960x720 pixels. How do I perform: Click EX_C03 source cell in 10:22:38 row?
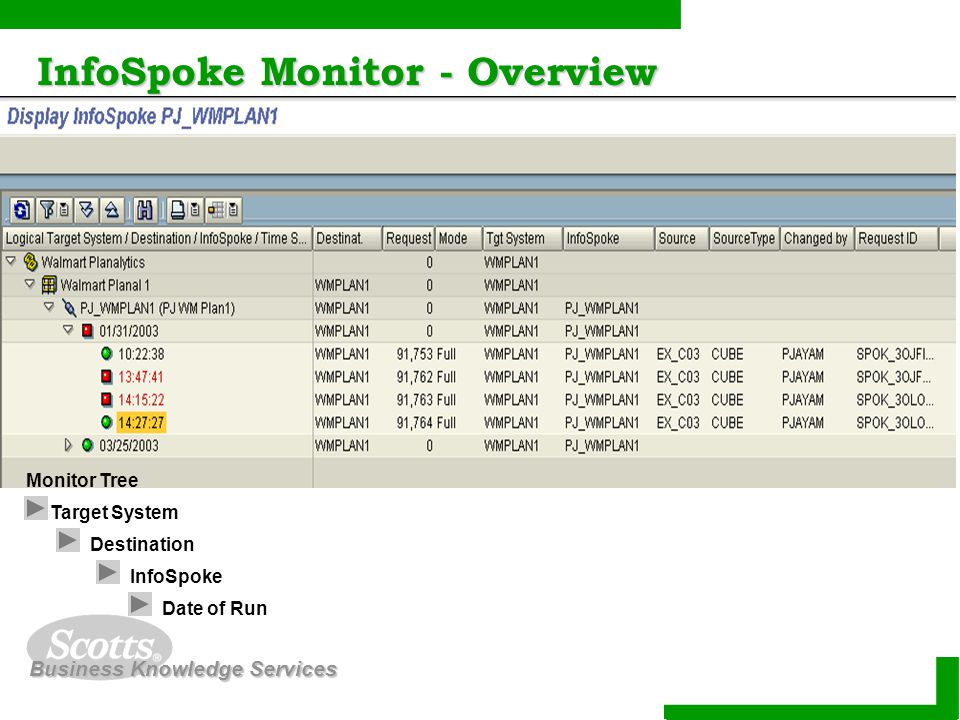(678, 354)
